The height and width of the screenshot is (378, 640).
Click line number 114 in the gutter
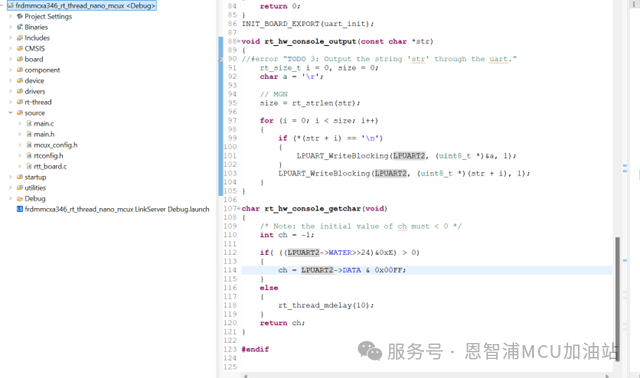[230, 270]
